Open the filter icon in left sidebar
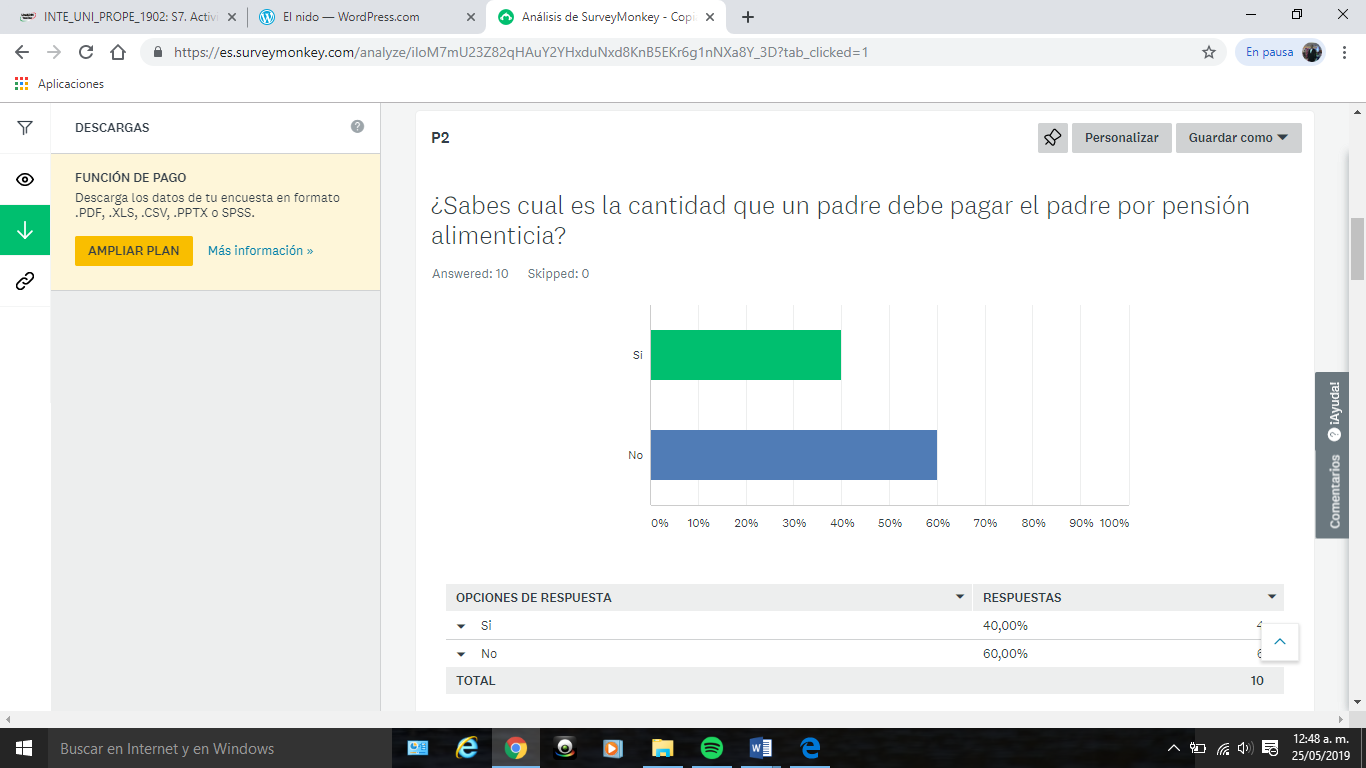The image size is (1366, 768). click(x=25, y=128)
